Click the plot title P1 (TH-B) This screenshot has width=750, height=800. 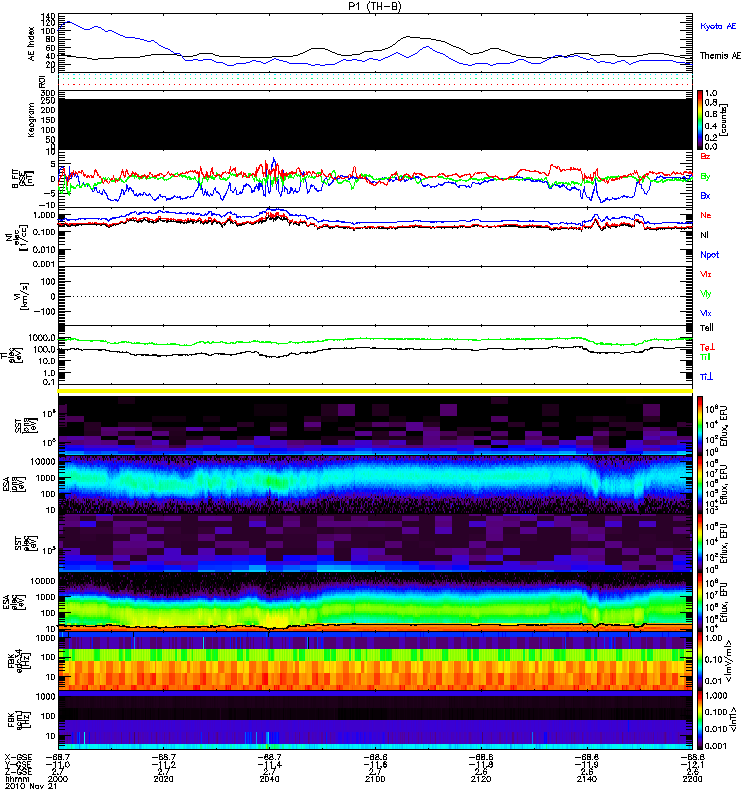(x=375, y=6)
